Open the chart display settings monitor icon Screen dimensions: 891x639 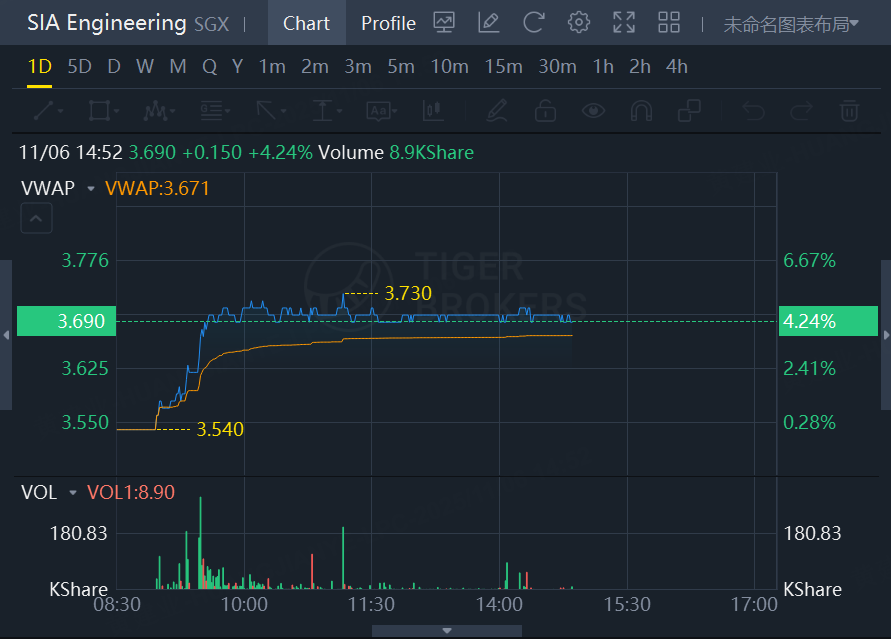point(444,23)
